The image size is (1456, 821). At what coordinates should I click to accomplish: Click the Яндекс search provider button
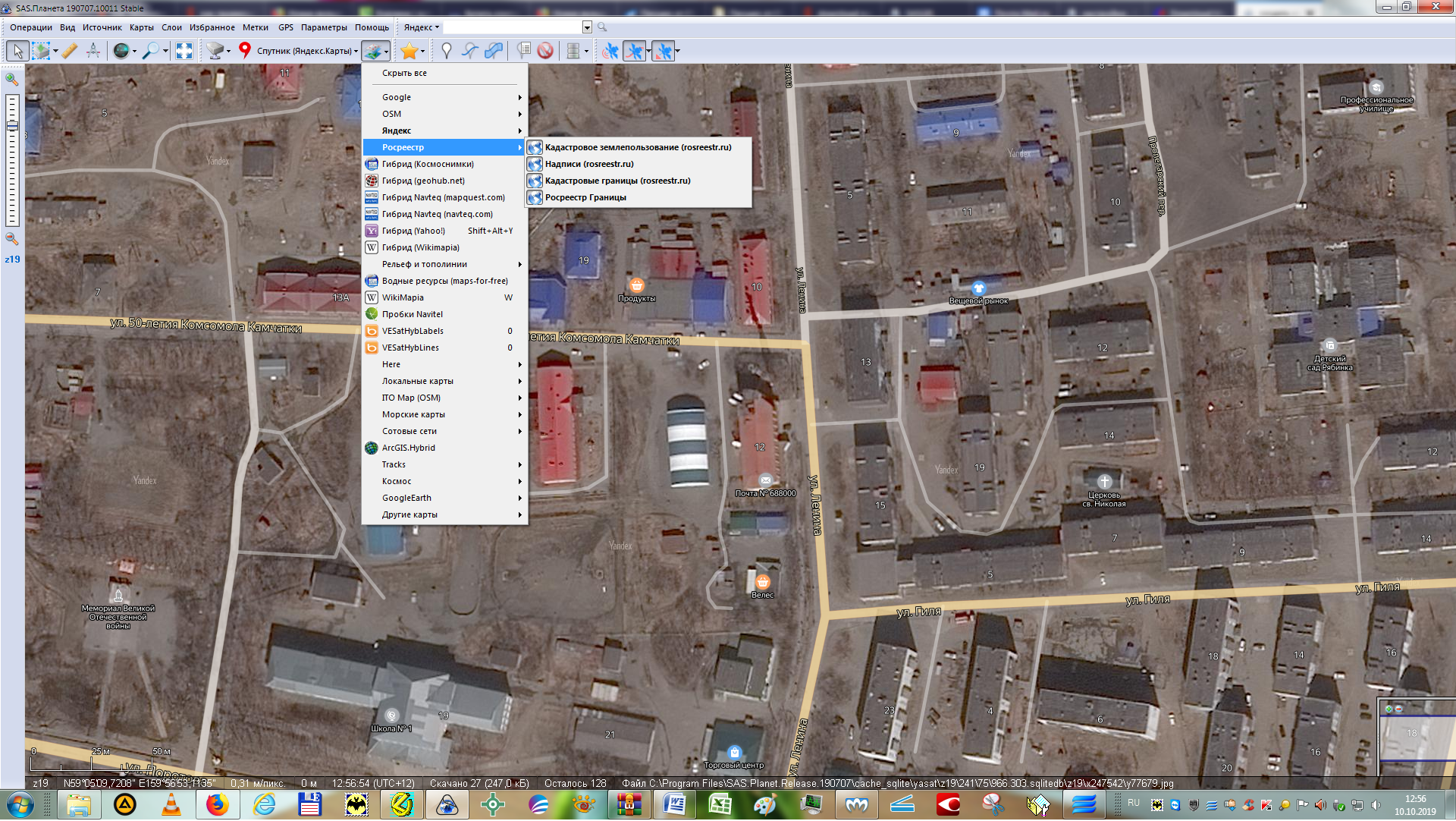[421, 27]
